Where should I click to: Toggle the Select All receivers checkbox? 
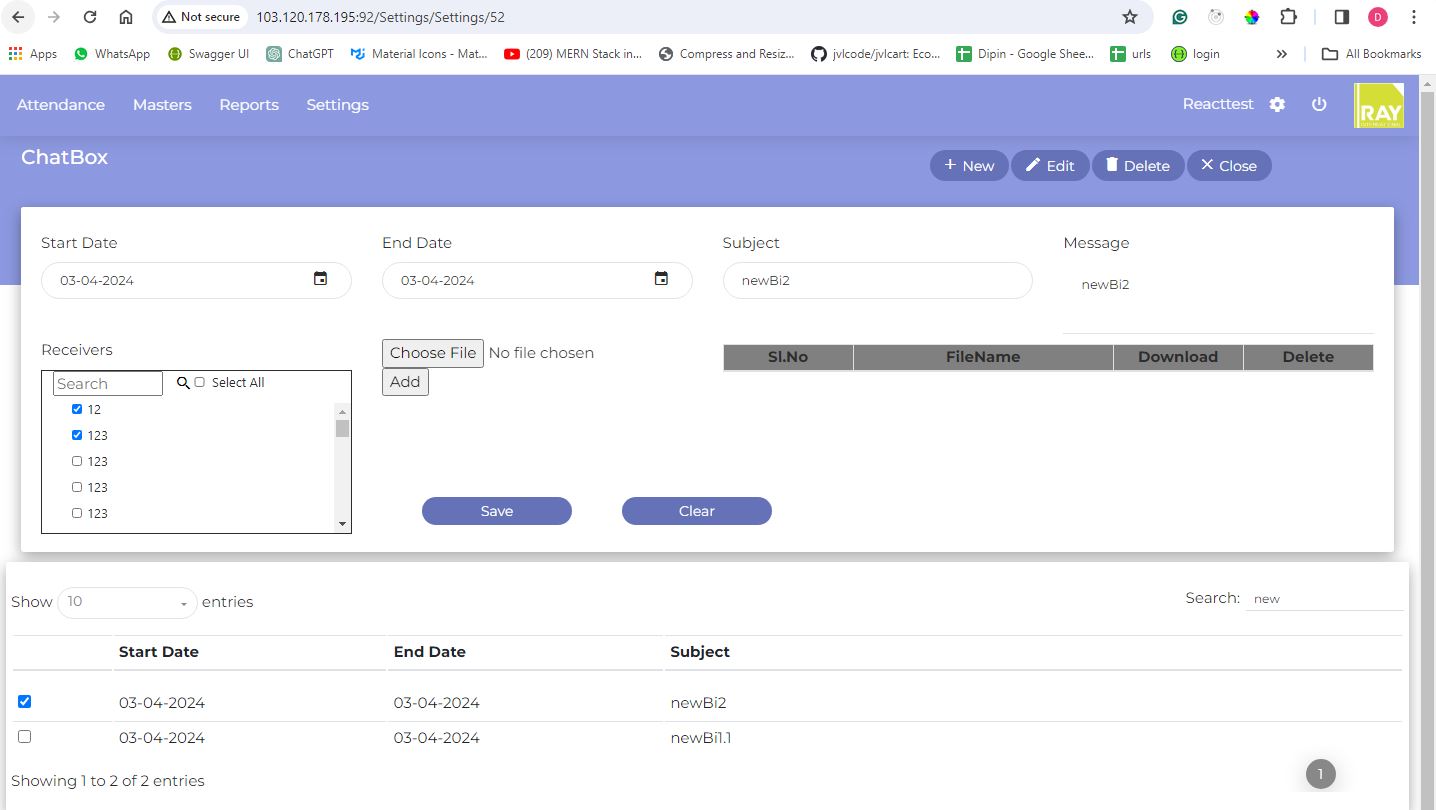tap(200, 383)
